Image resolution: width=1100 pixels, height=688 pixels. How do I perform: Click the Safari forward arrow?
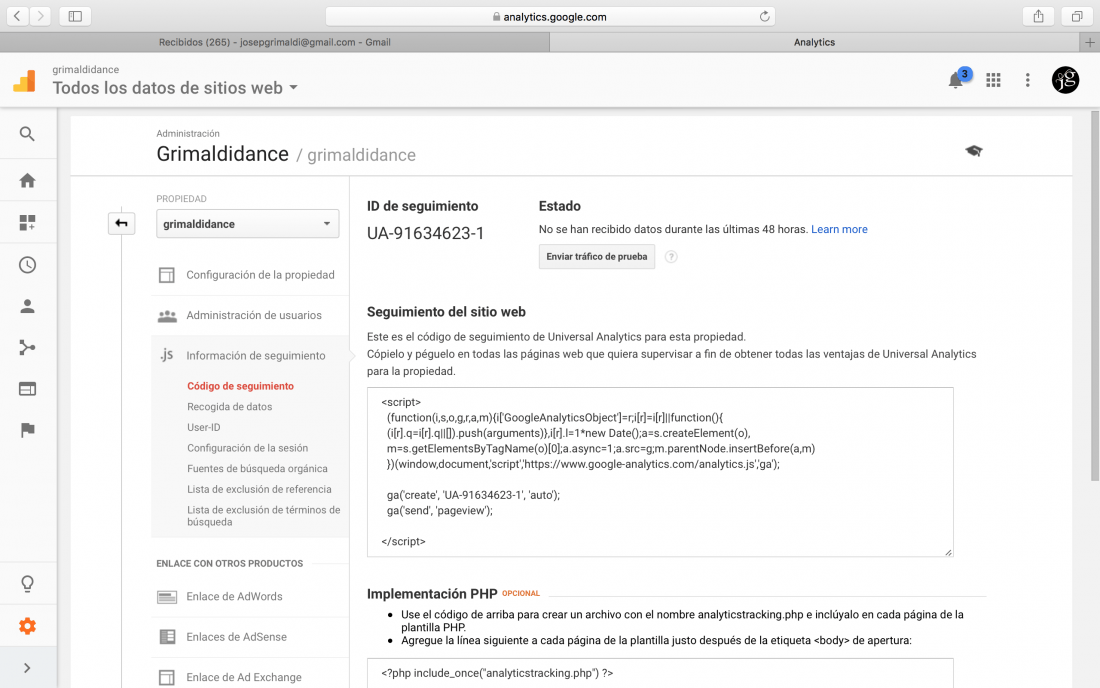click(41, 16)
